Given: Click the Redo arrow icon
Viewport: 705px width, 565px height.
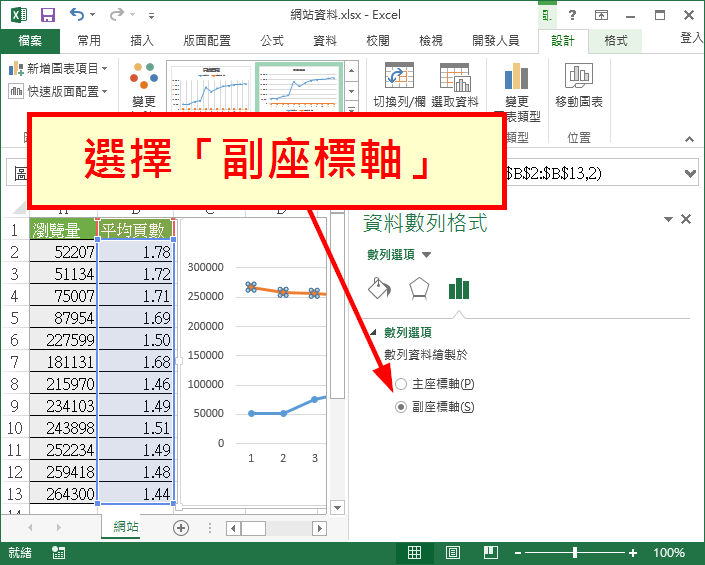Looking at the screenshot, I should click(x=117, y=15).
